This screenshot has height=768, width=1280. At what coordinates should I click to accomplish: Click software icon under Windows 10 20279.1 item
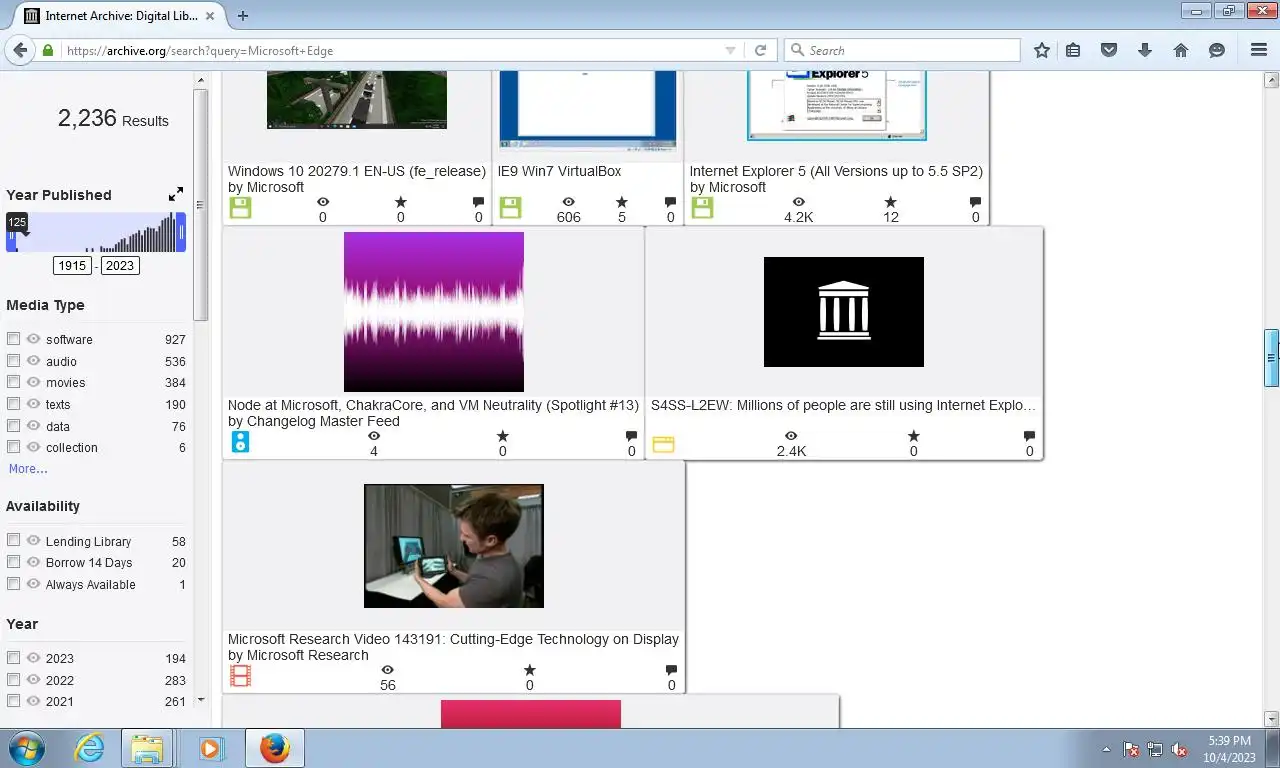click(240, 208)
